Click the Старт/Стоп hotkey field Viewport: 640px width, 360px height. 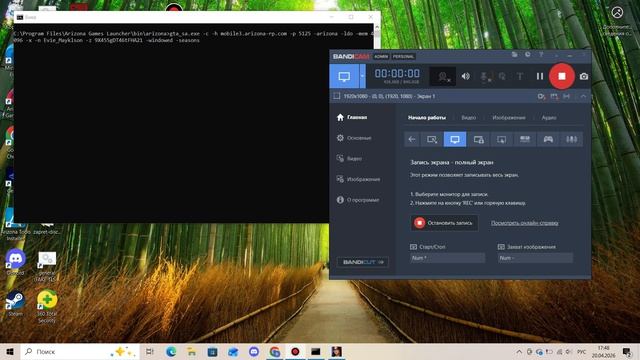[447, 258]
